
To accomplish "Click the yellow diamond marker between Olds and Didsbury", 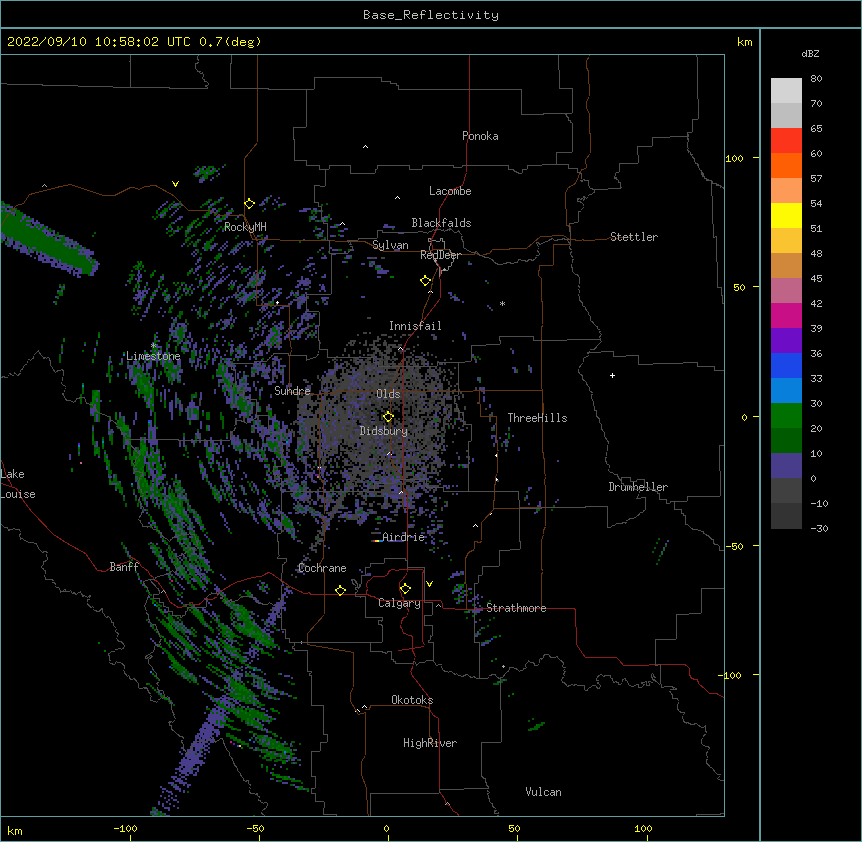I will point(389,416).
